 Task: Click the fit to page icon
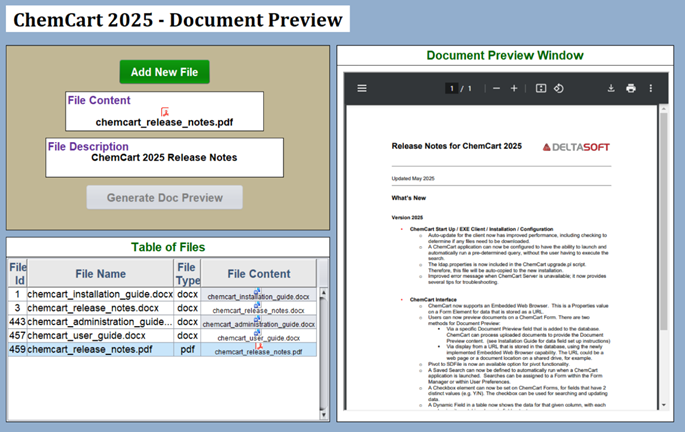point(541,88)
